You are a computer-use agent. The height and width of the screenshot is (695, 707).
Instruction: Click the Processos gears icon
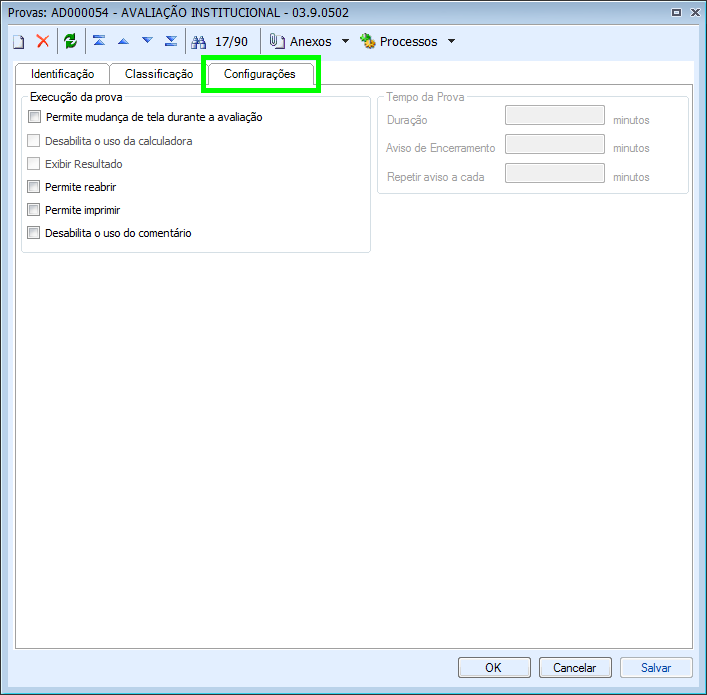(368, 41)
